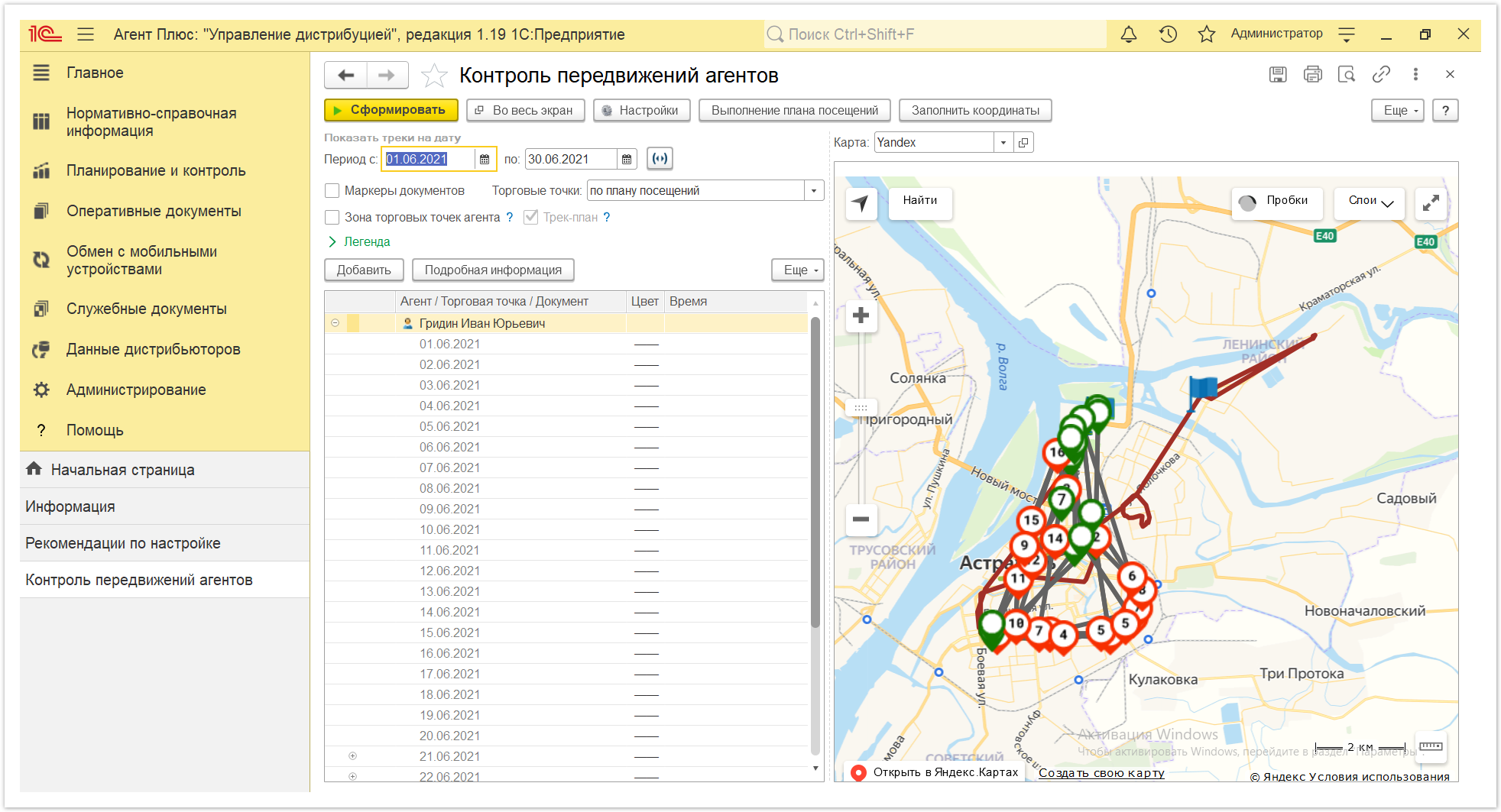Open Создать свою карту link
Screen dimensions: 1501x812
point(1101,772)
